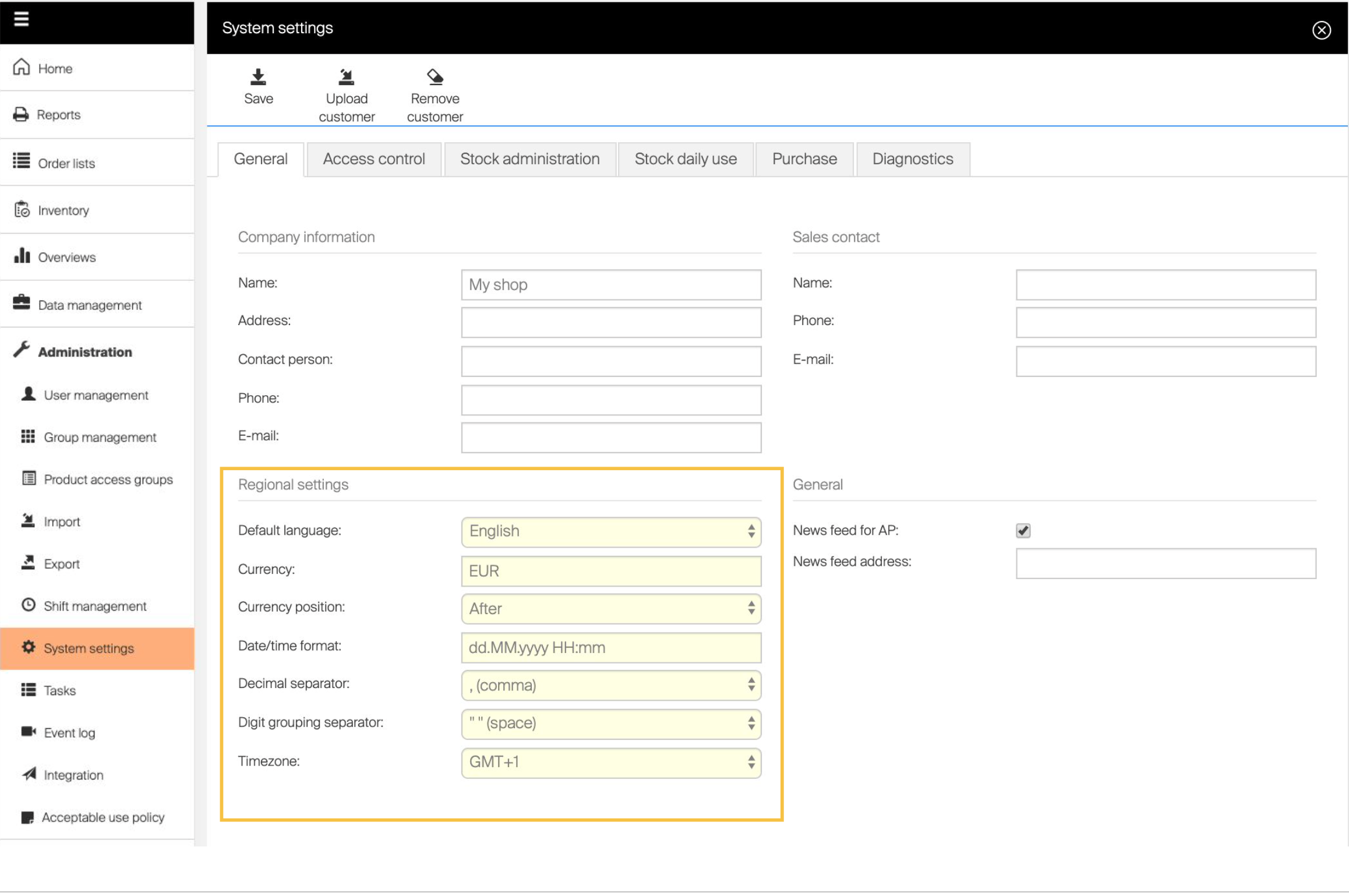Image resolution: width=1349 pixels, height=896 pixels.
Task: Click the News feed address field
Action: [x=1166, y=563]
